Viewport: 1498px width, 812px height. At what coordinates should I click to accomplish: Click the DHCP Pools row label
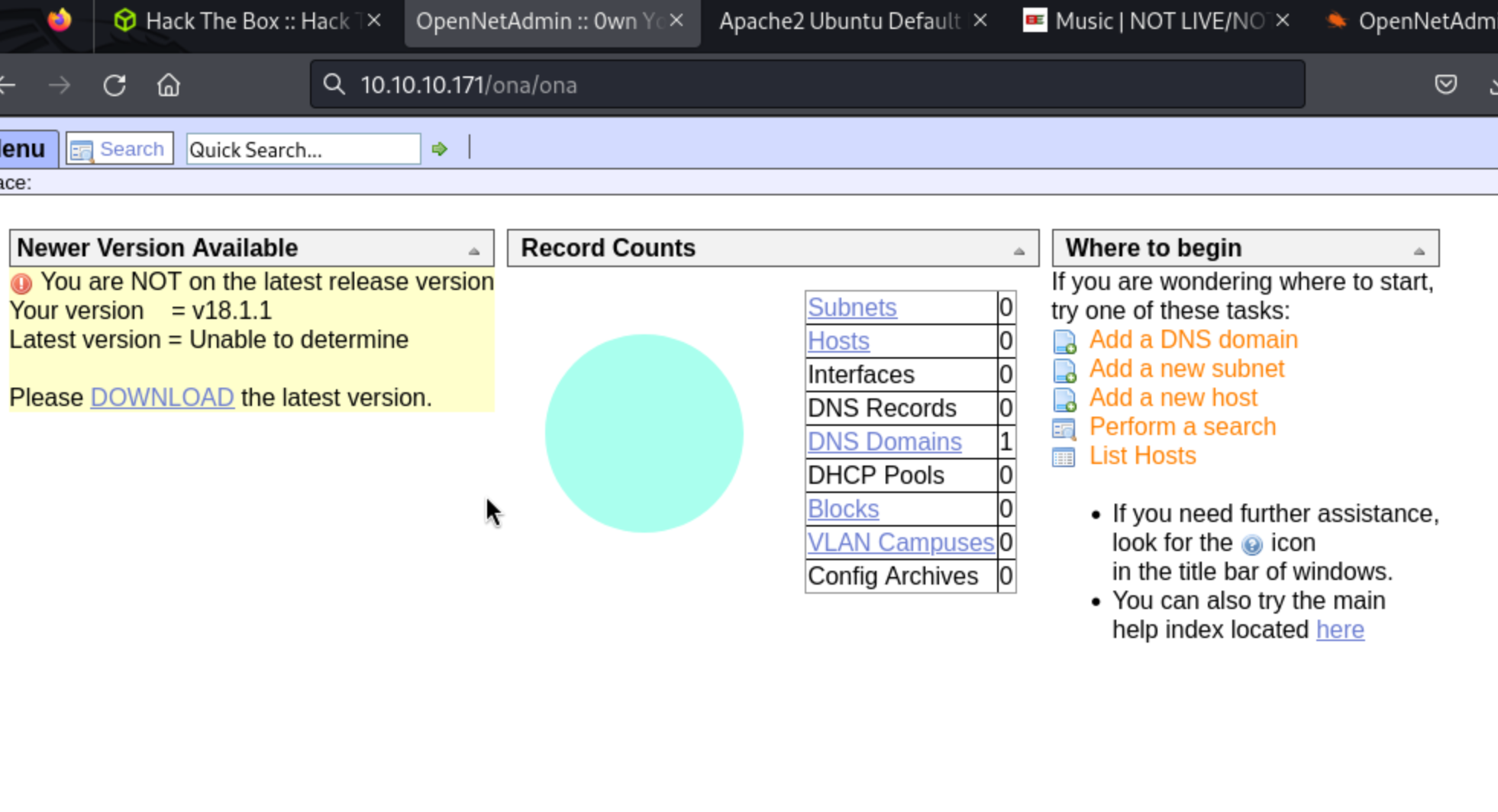(x=876, y=475)
